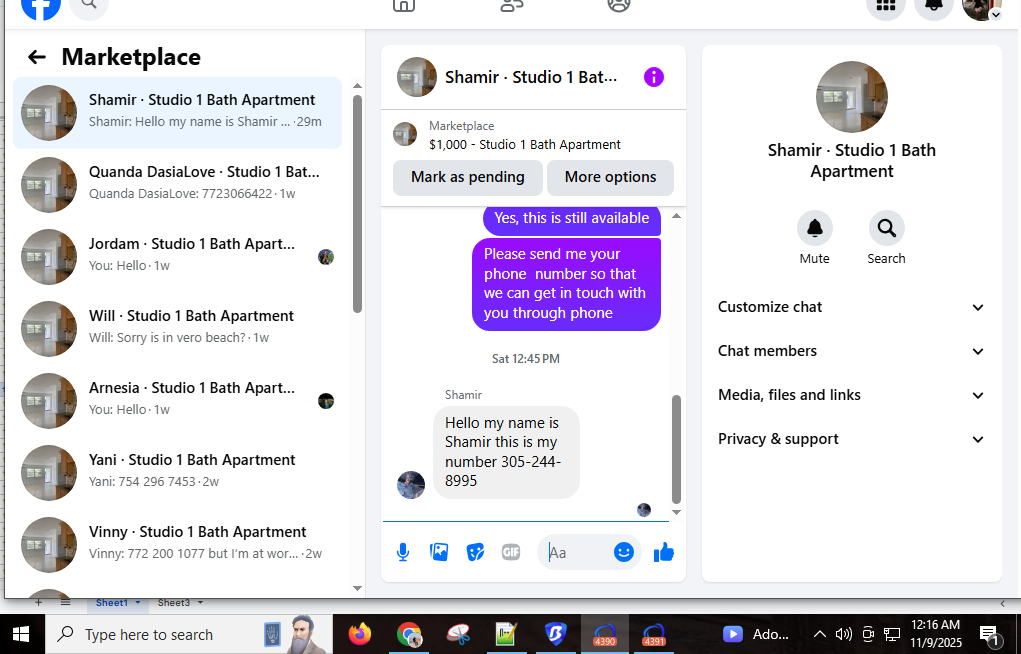Expand Customize chat section
The height and width of the screenshot is (654, 1021).
(x=851, y=307)
